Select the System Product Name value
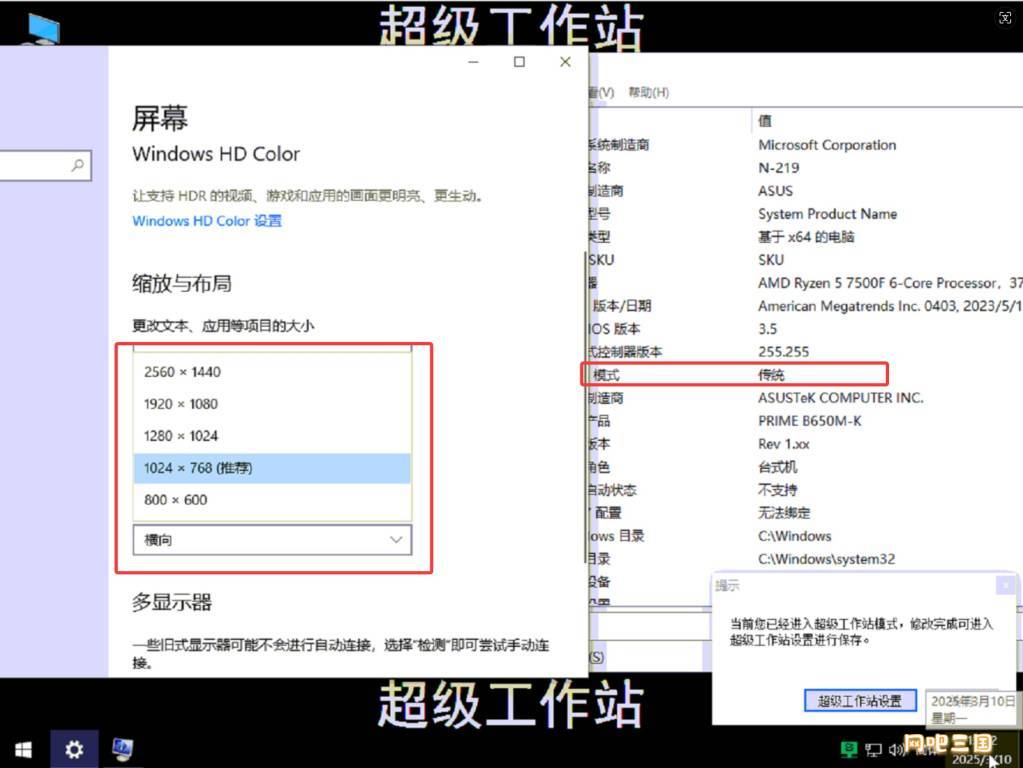1023x768 pixels. point(827,213)
